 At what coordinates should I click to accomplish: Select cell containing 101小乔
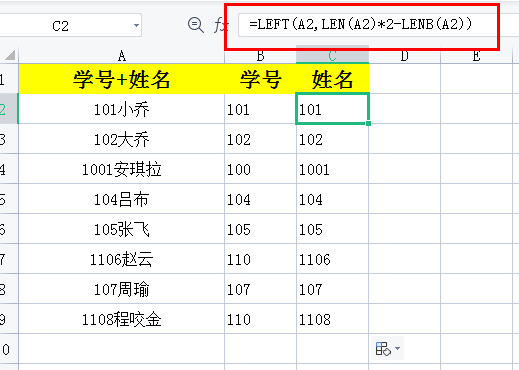pos(122,109)
